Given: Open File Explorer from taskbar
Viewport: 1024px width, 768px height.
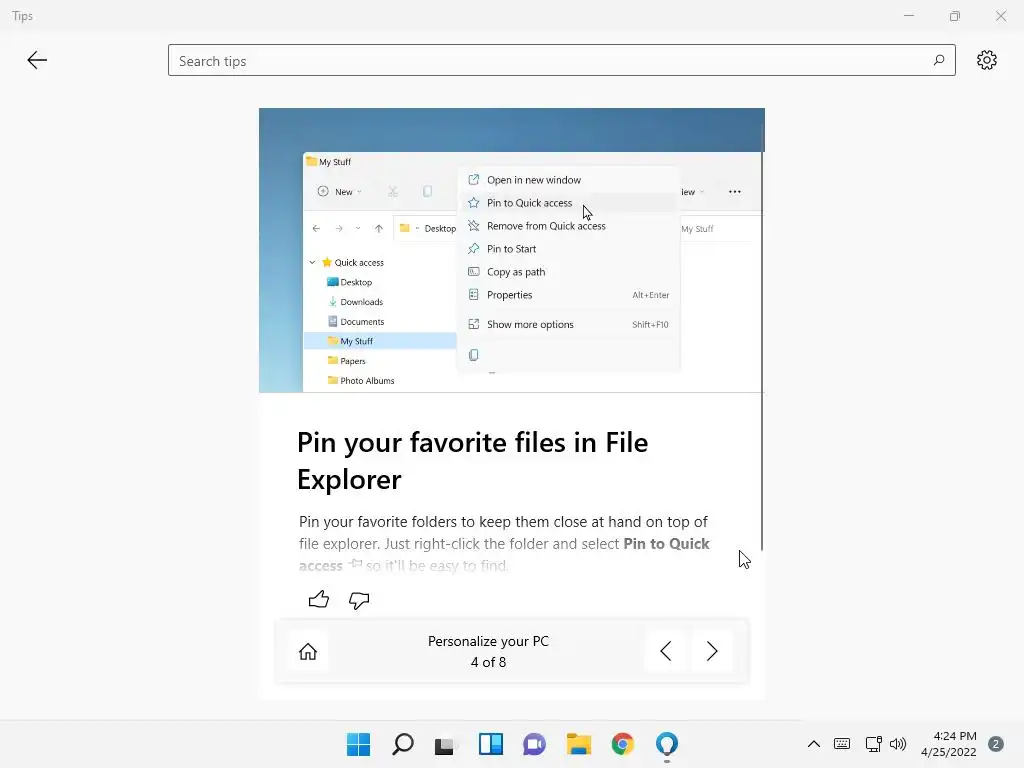Looking at the screenshot, I should tap(579, 744).
